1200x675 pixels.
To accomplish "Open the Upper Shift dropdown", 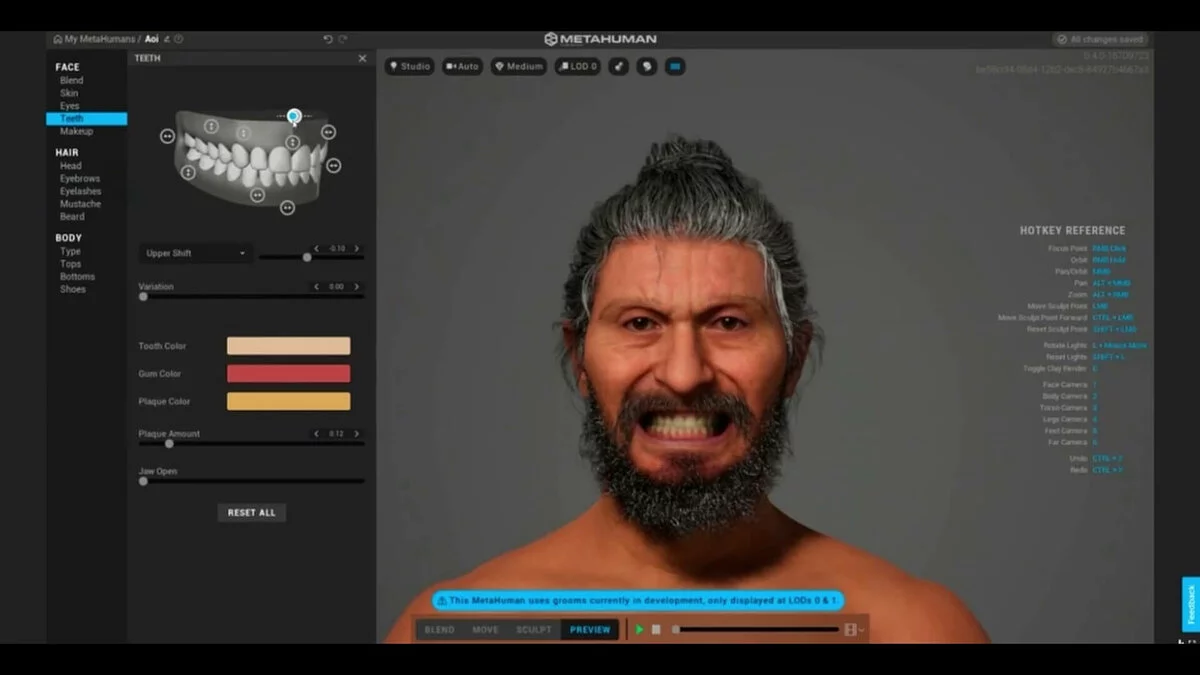I will point(195,253).
